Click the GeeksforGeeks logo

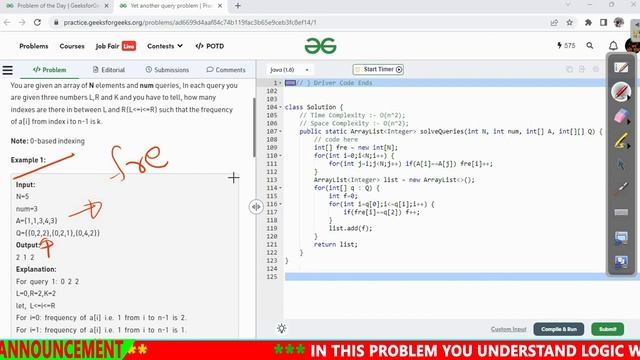(320, 46)
